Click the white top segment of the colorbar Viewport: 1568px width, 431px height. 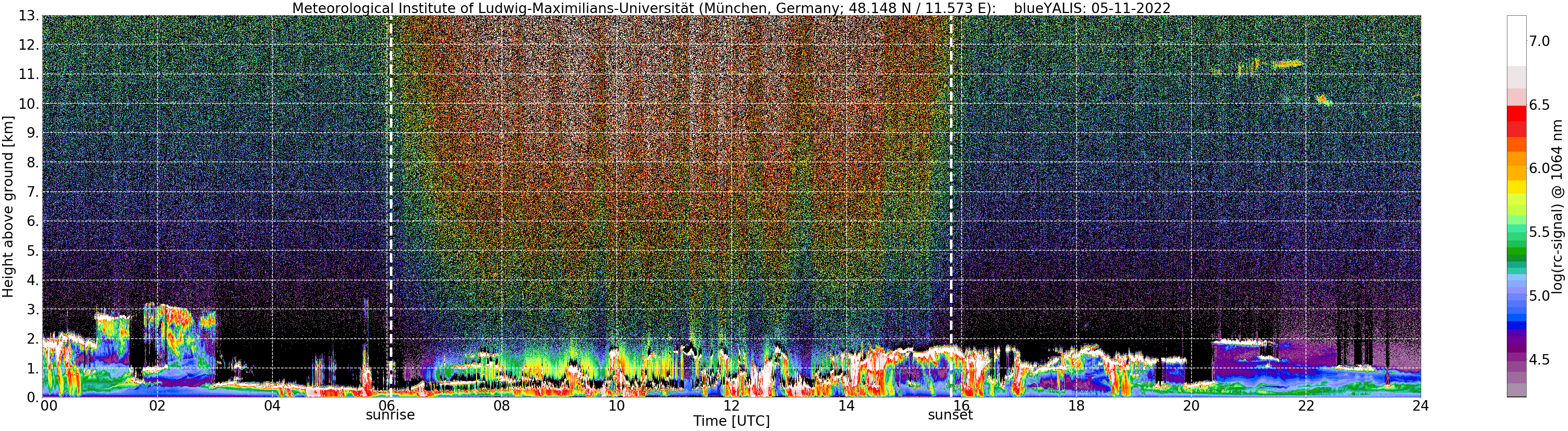1516,40
